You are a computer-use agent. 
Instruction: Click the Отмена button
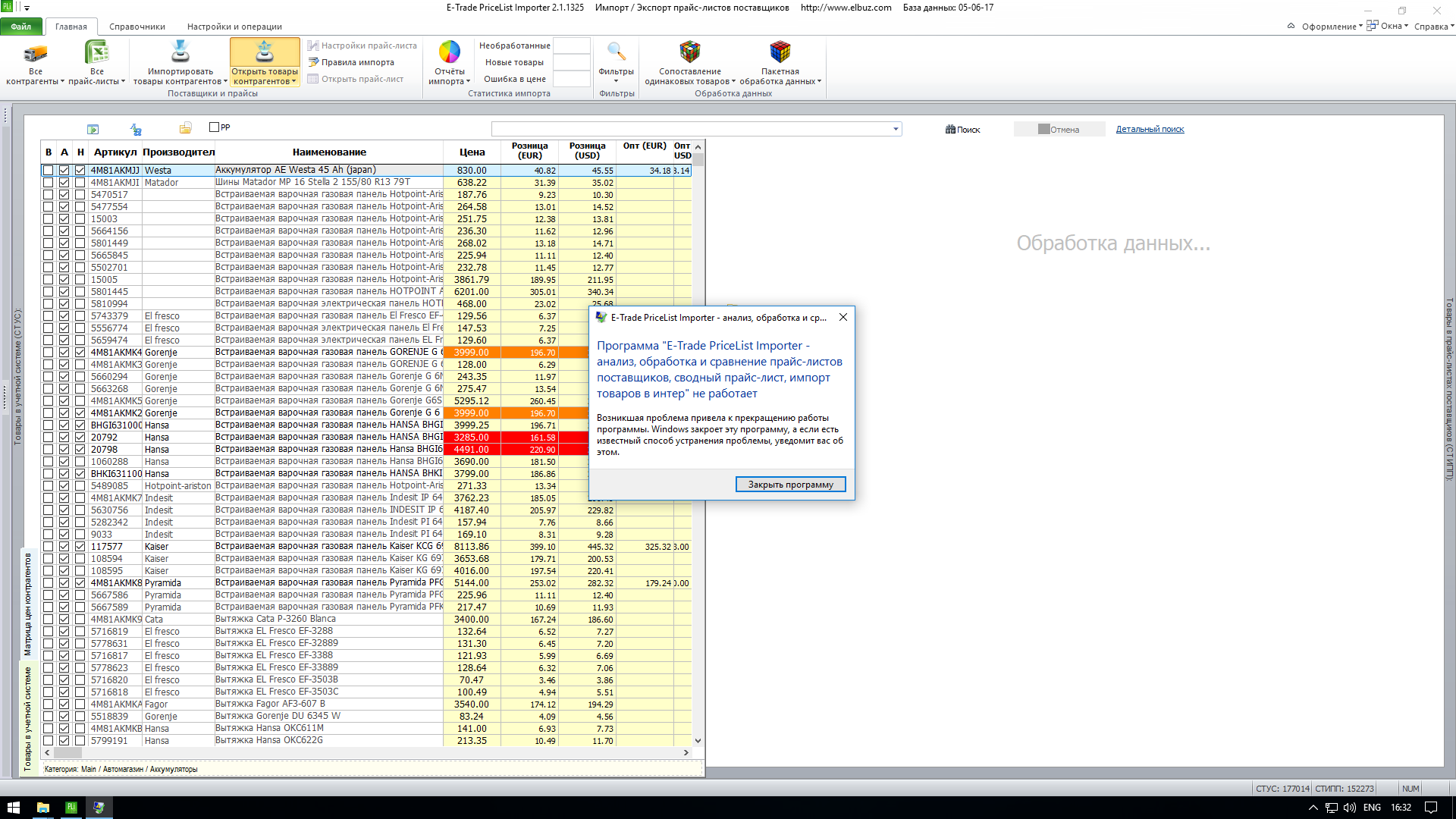(x=1059, y=130)
